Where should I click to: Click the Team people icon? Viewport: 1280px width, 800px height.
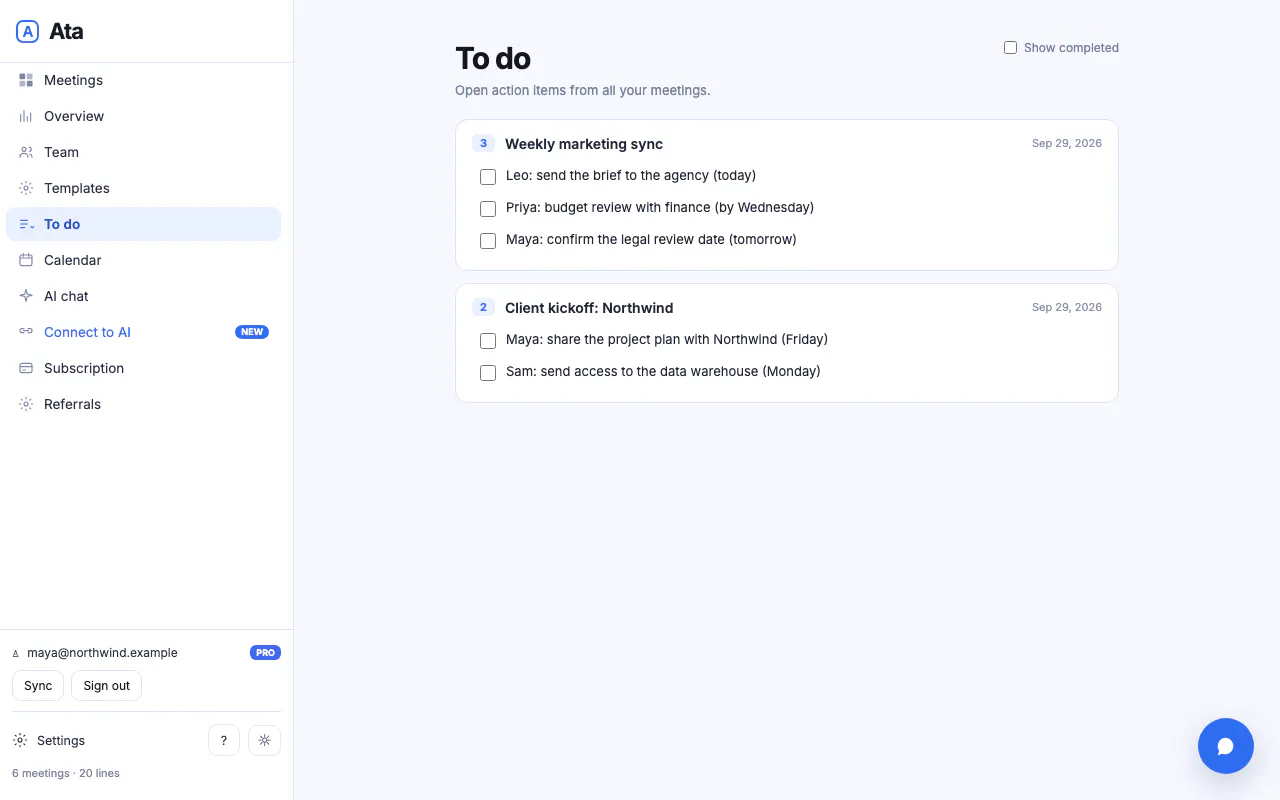(x=26, y=152)
